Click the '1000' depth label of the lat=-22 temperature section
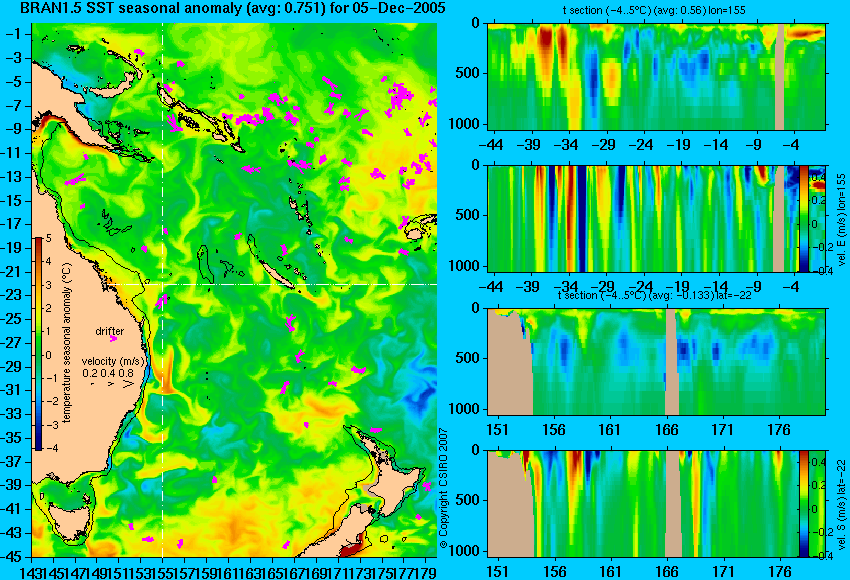Screen dimensions: 850x580 click(x=464, y=409)
